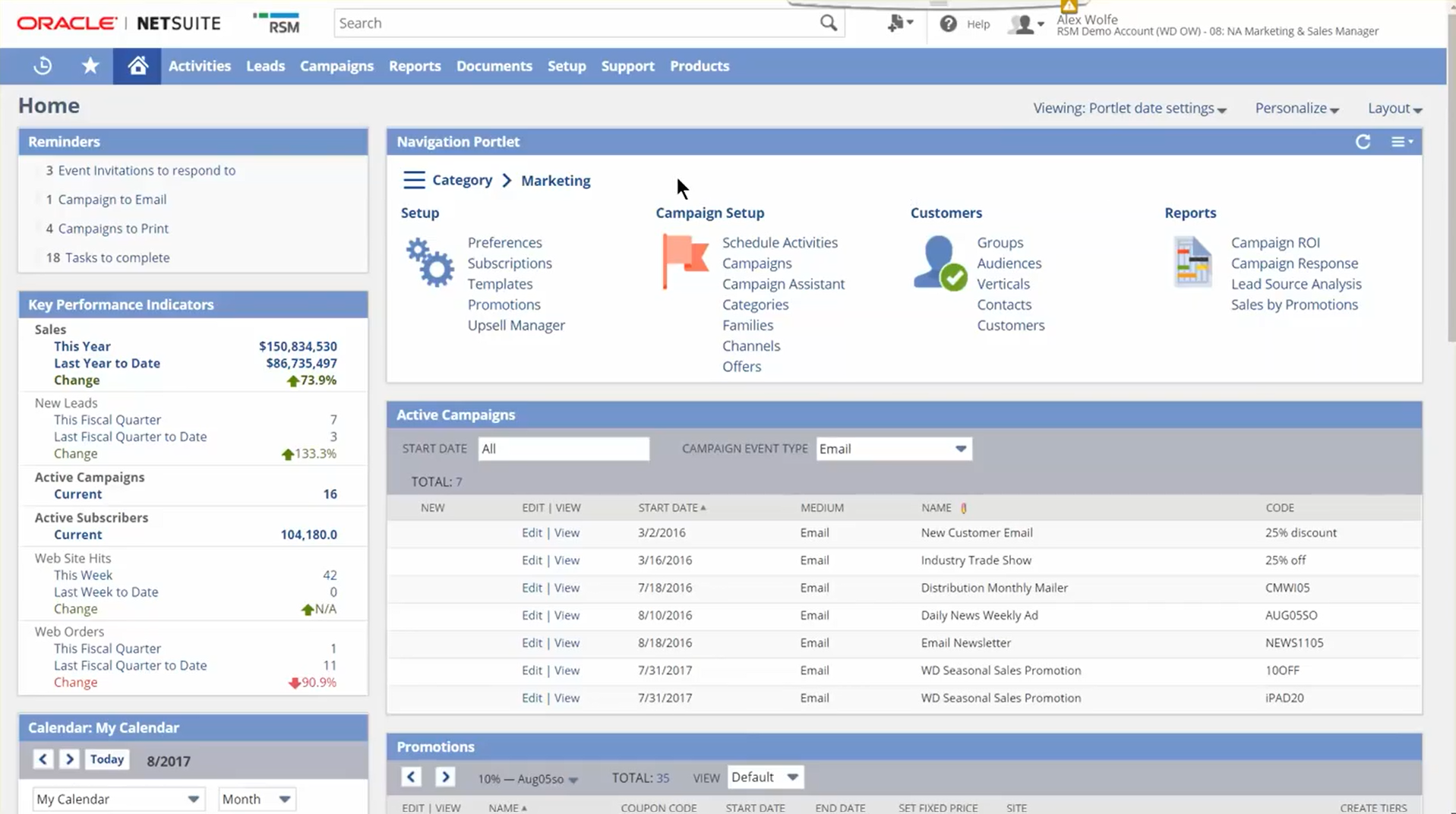
Task: Click the Shortcuts star icon
Action: pyautogui.click(x=90, y=66)
